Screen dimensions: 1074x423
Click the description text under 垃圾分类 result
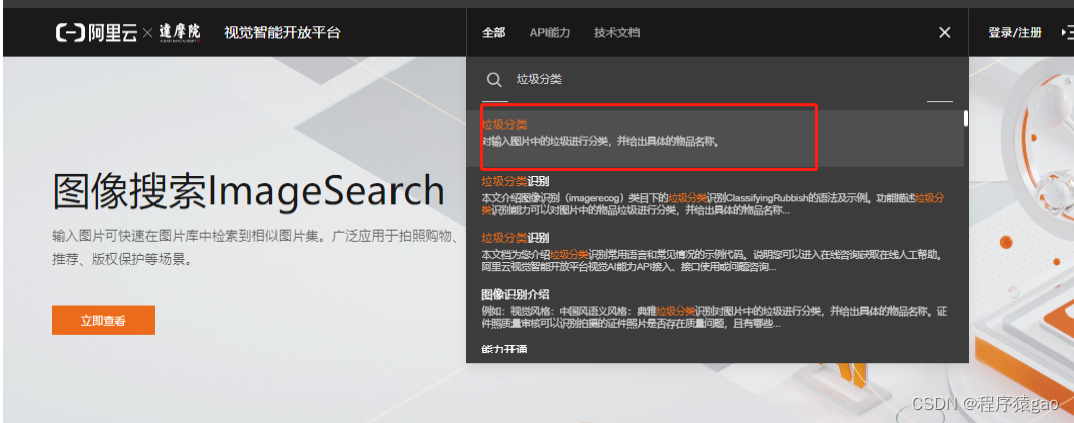[x=601, y=142]
